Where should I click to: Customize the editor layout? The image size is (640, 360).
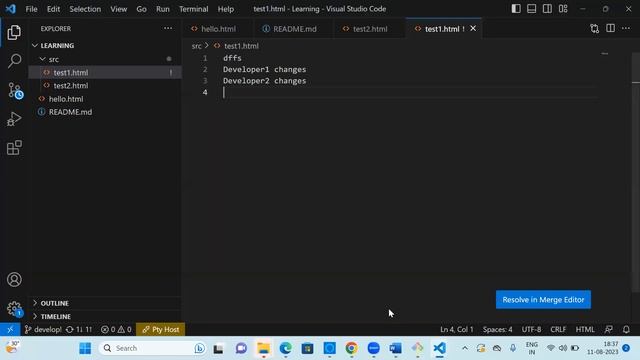[563, 9]
